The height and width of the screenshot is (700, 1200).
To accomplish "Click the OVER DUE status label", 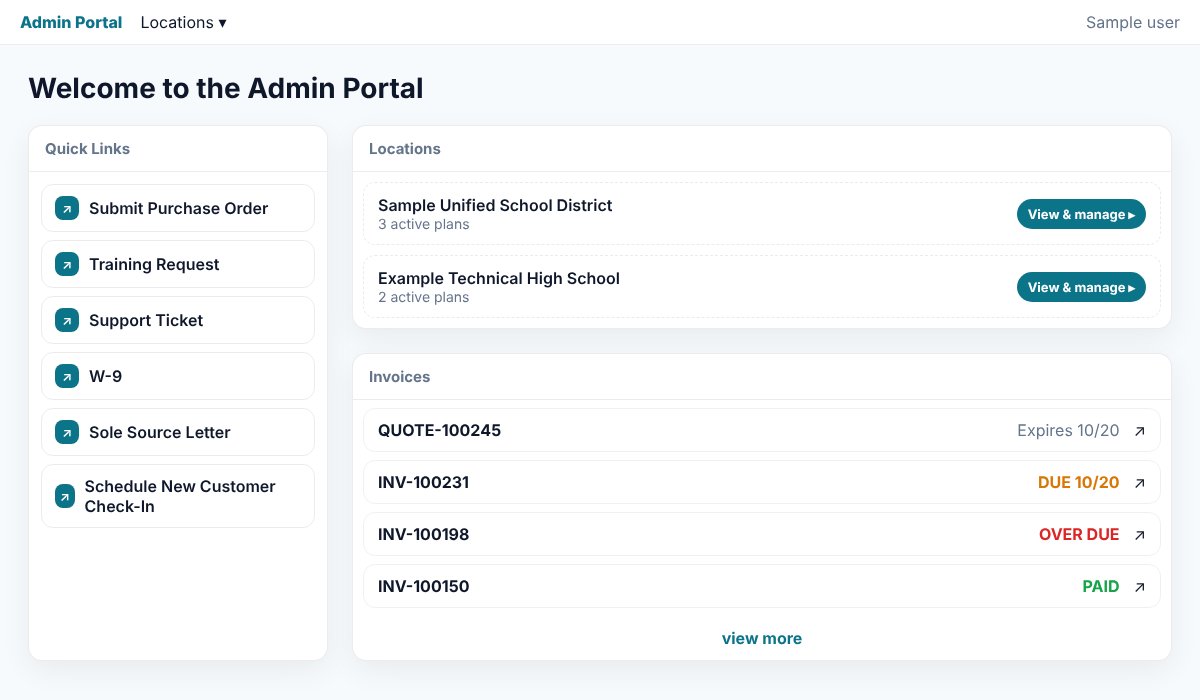I will click(1079, 535).
